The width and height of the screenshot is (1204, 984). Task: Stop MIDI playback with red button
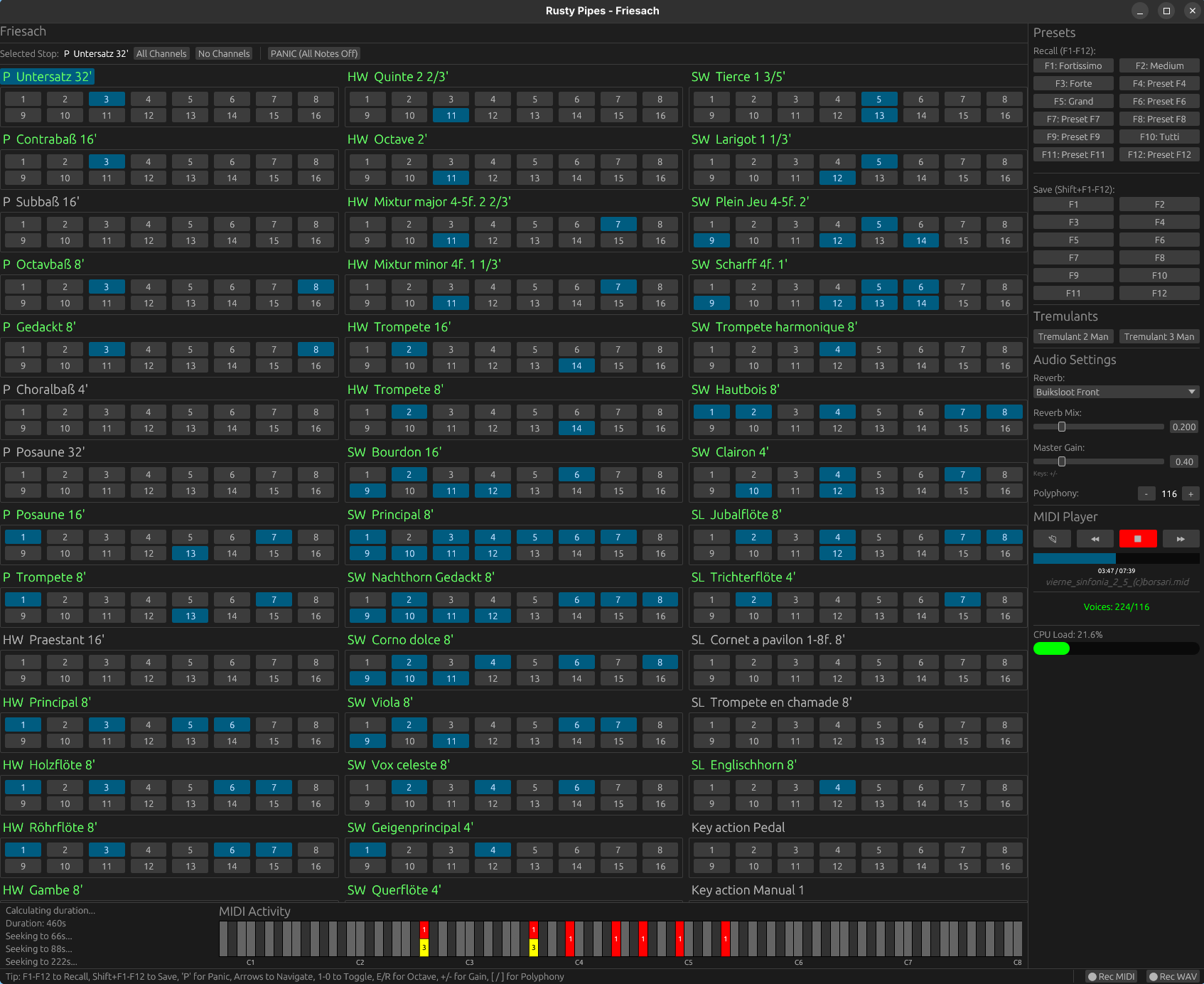pos(1137,539)
